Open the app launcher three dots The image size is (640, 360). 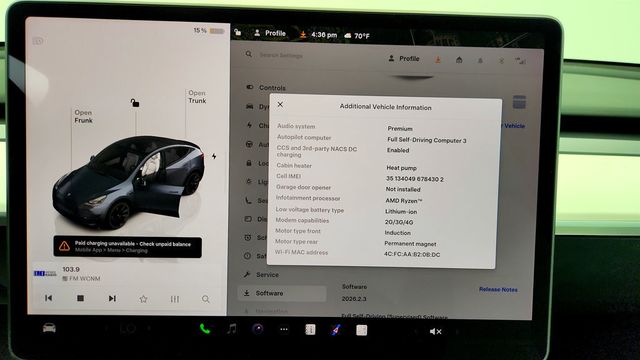pos(284,329)
